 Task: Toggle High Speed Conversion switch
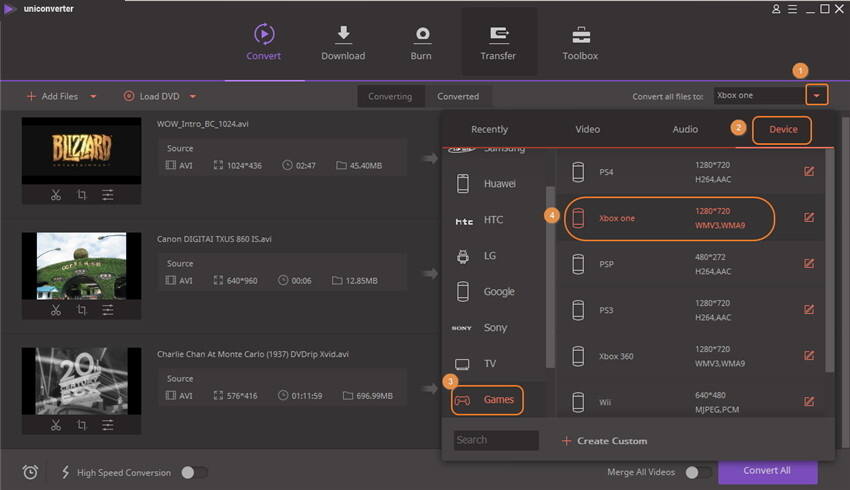click(x=195, y=473)
